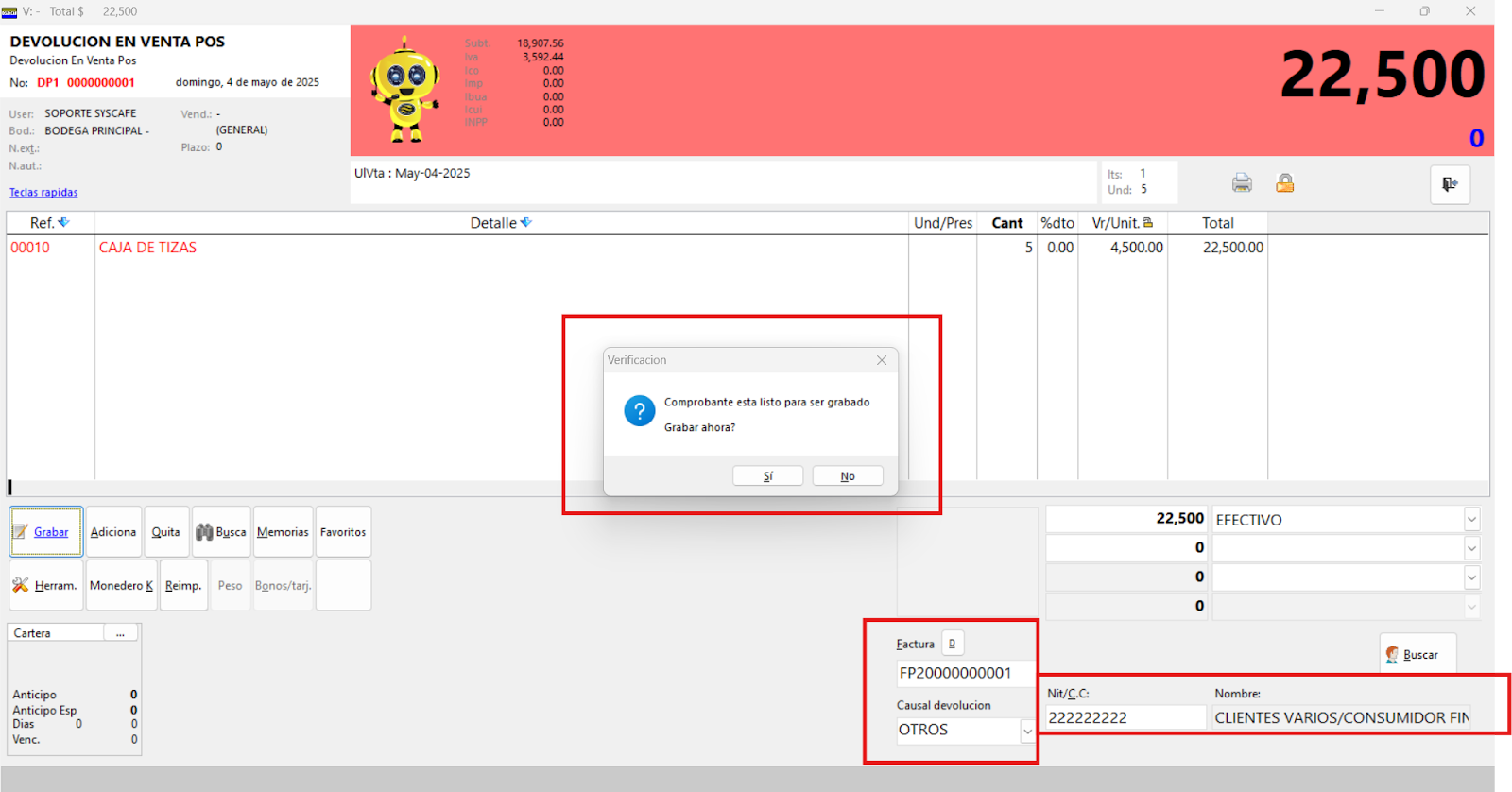This screenshot has width=1512, height=792.
Task: Click the Nit/C.C. input field
Action: (x=1125, y=718)
